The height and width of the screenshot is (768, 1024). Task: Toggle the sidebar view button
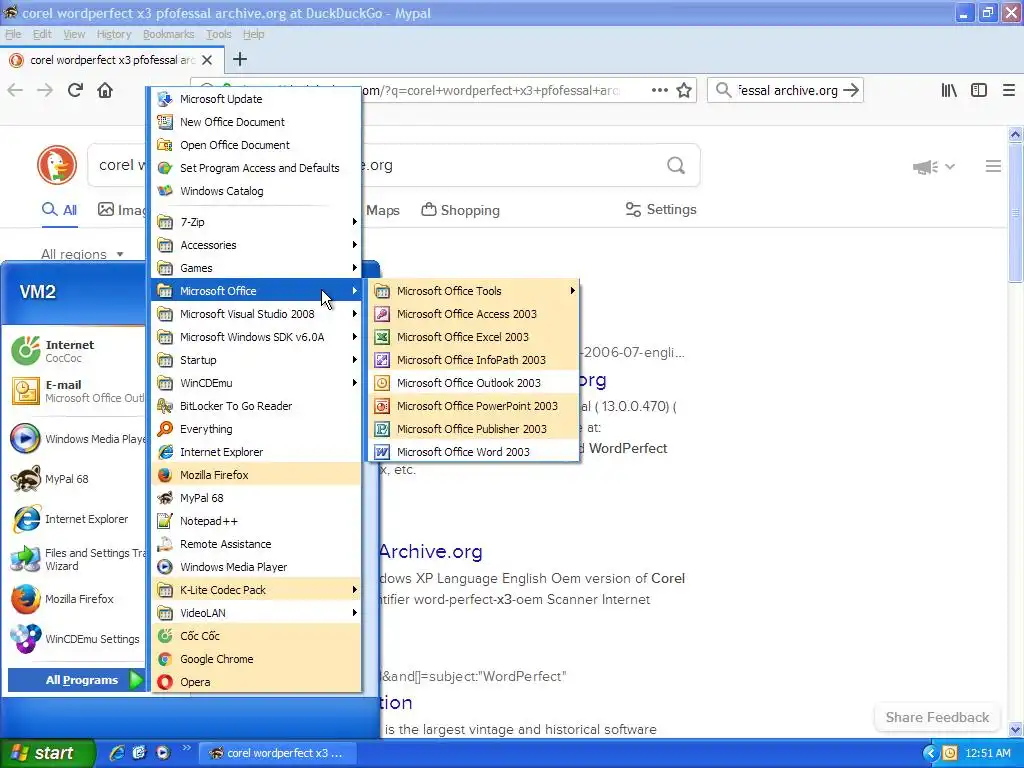point(979,90)
